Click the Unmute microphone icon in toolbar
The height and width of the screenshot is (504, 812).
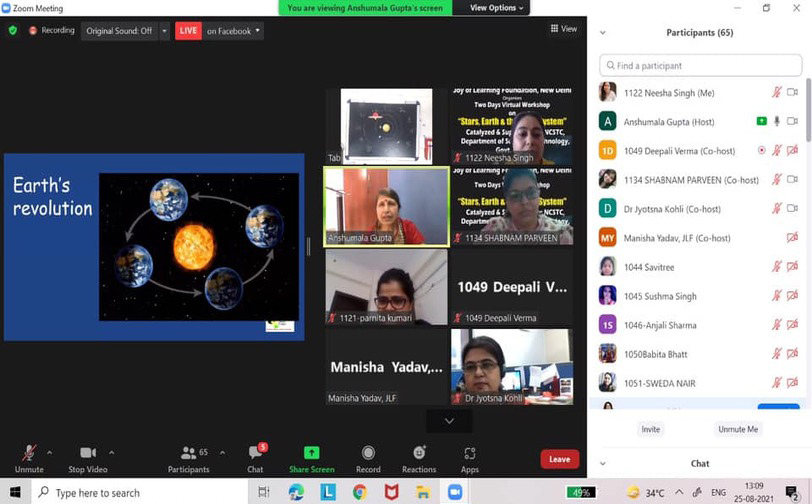pos(29,453)
